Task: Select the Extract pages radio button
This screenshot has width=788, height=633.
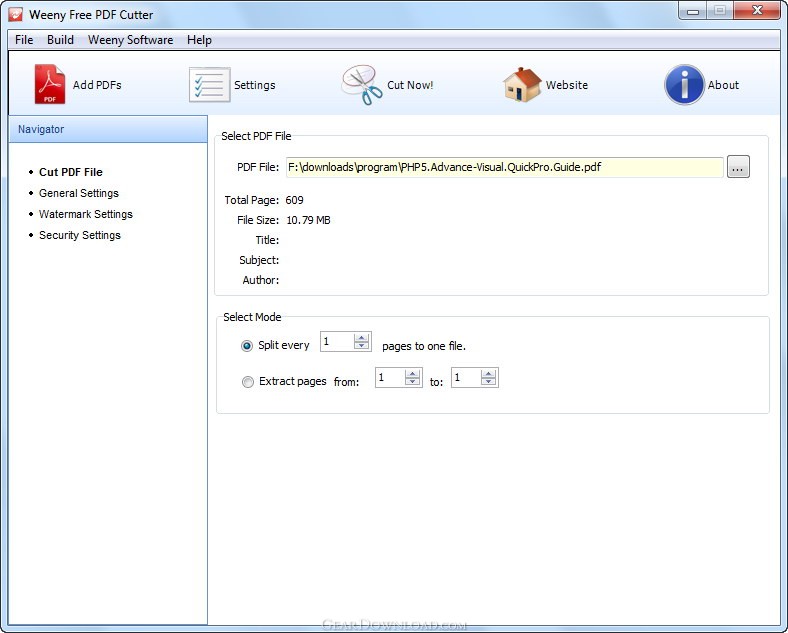Action: click(248, 382)
